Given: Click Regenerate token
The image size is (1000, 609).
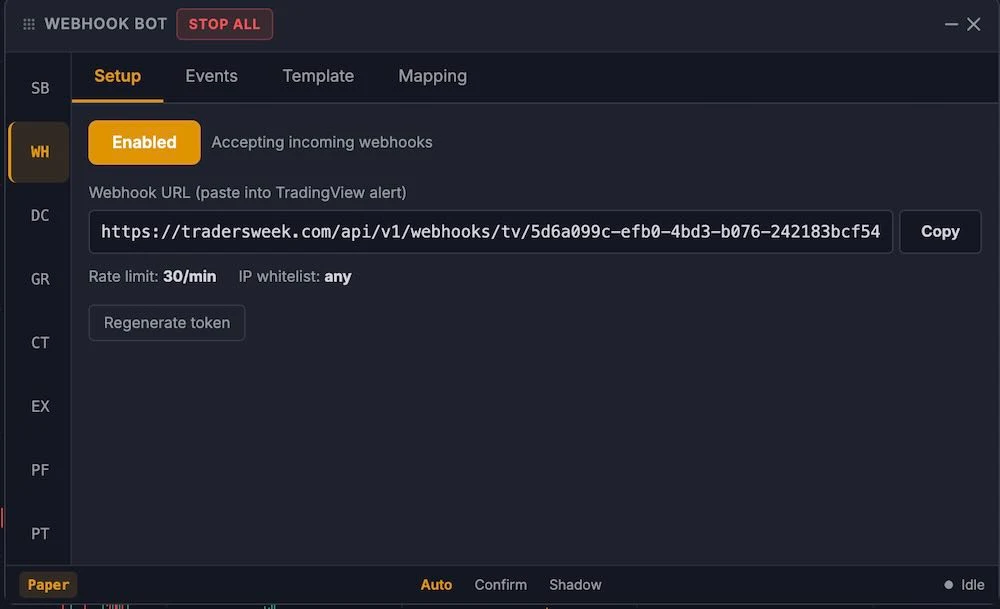Looking at the screenshot, I should point(167,323).
